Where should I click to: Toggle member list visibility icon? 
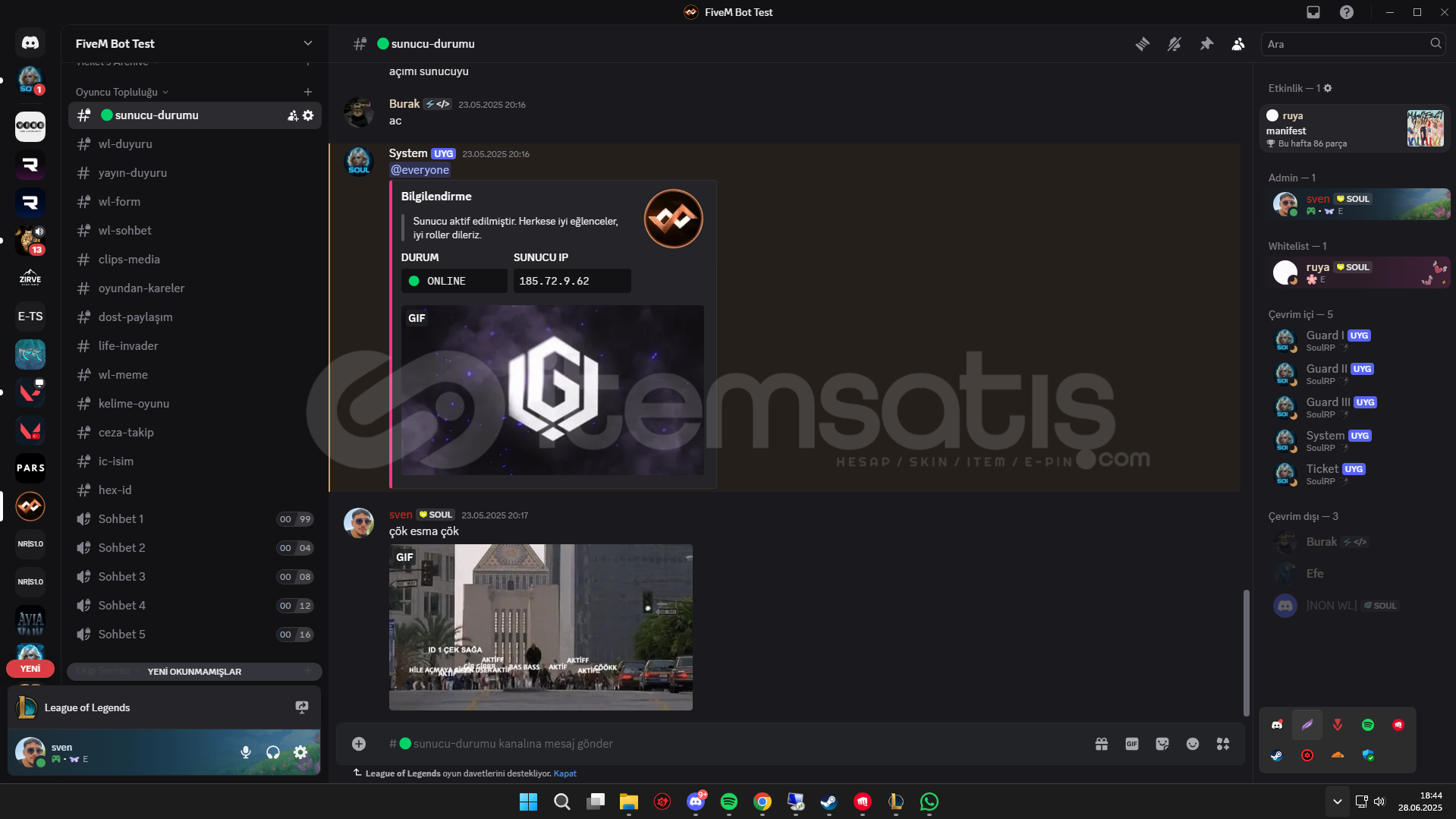pyautogui.click(x=1238, y=44)
